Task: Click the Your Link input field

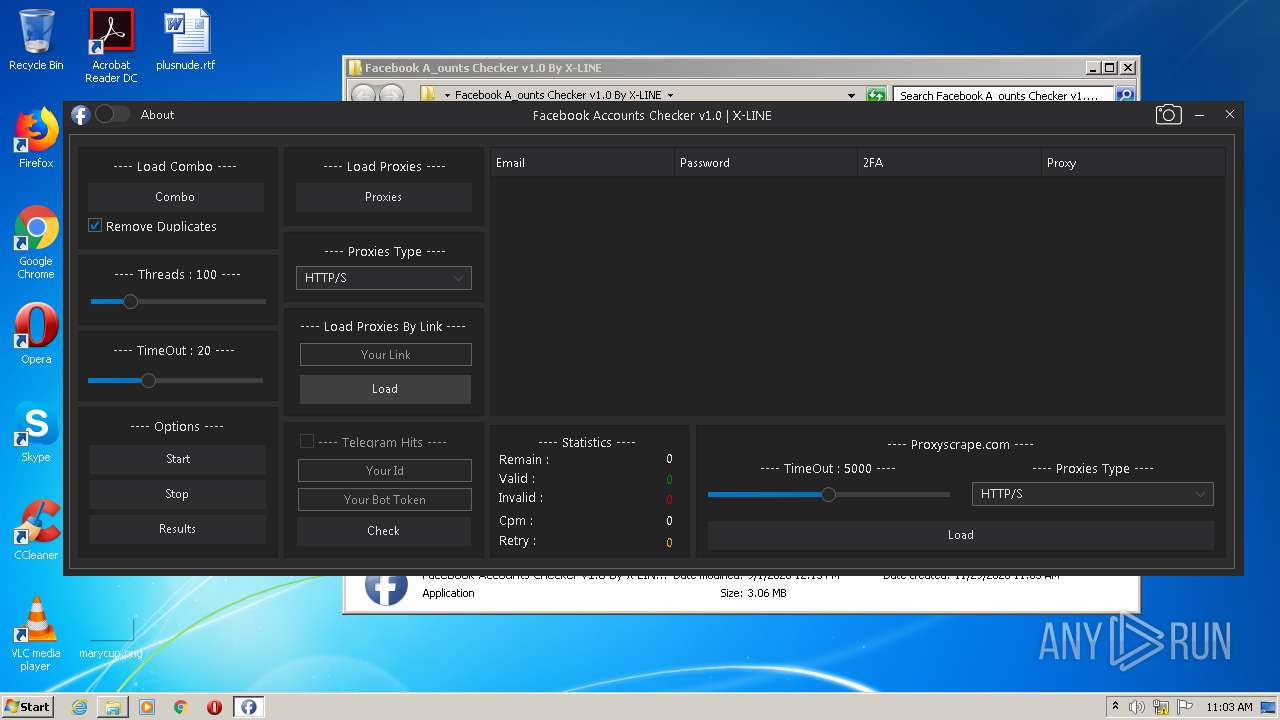Action: pyautogui.click(x=385, y=354)
